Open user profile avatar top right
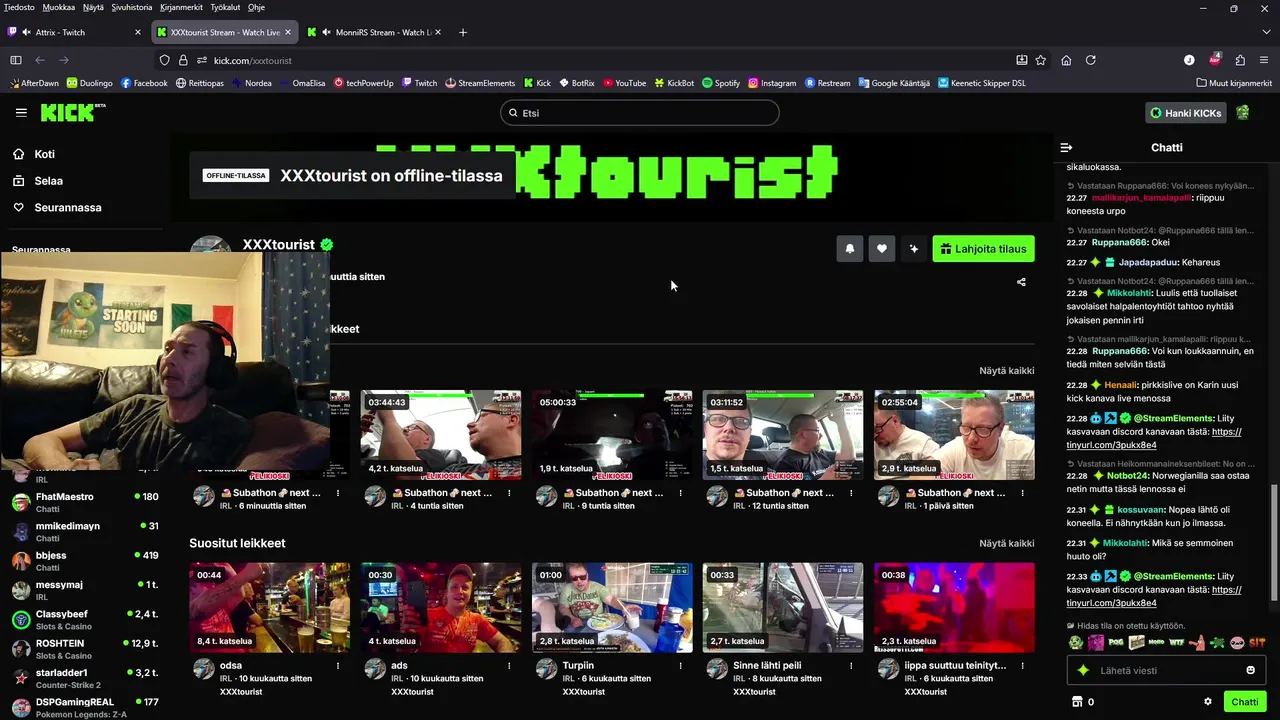 (1243, 113)
